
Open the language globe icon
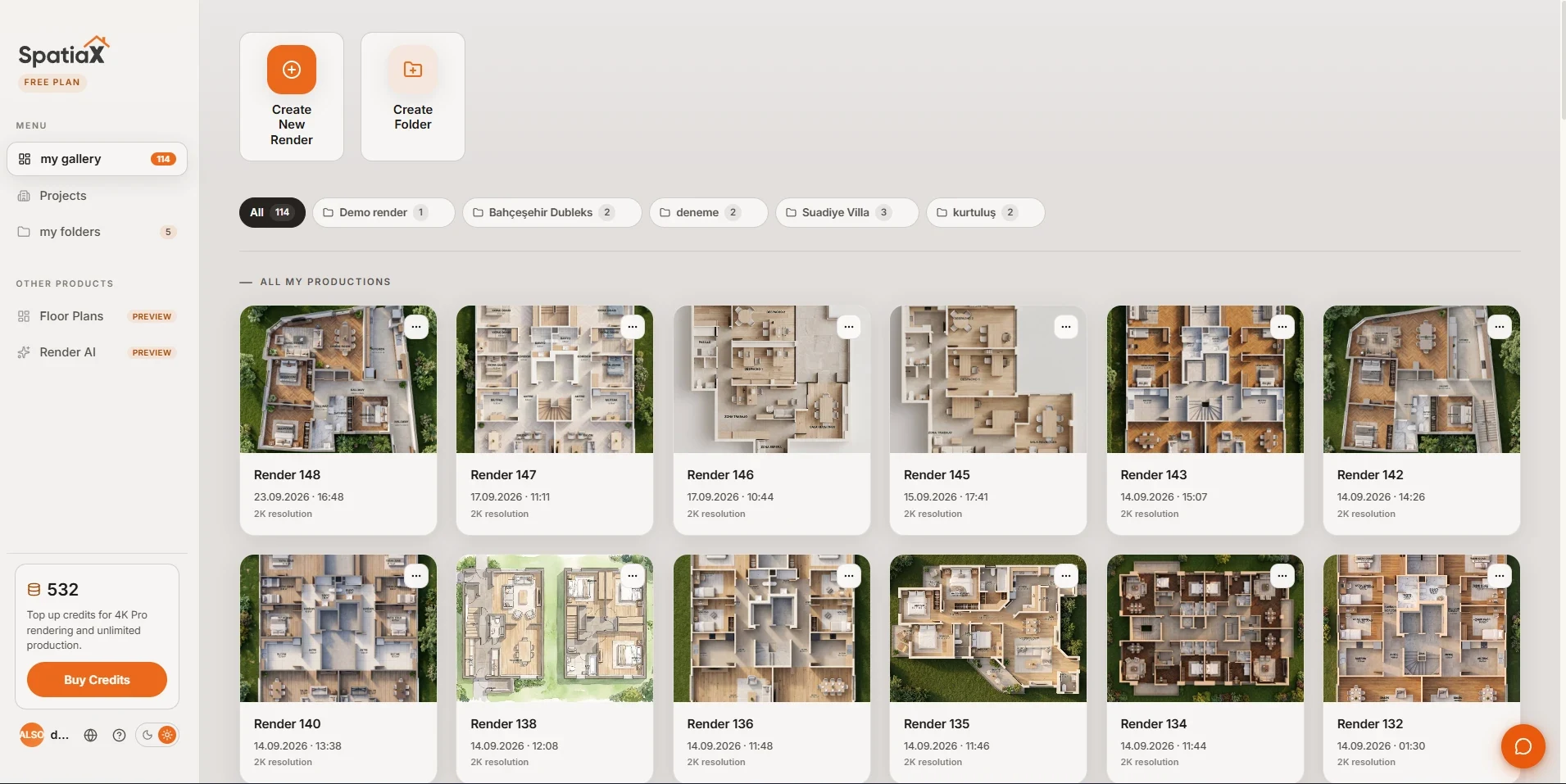click(91, 735)
